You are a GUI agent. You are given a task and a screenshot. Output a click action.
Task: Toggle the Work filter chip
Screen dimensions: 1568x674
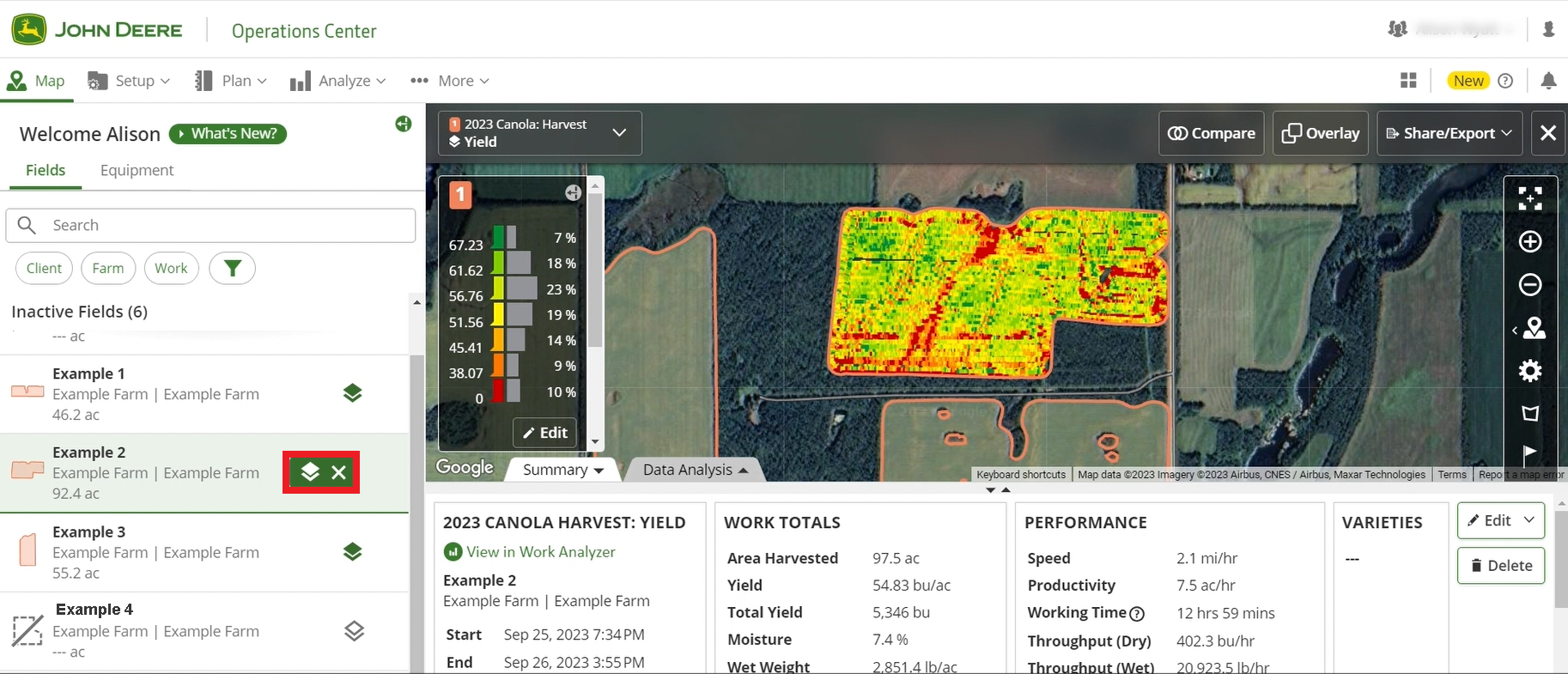click(x=172, y=268)
